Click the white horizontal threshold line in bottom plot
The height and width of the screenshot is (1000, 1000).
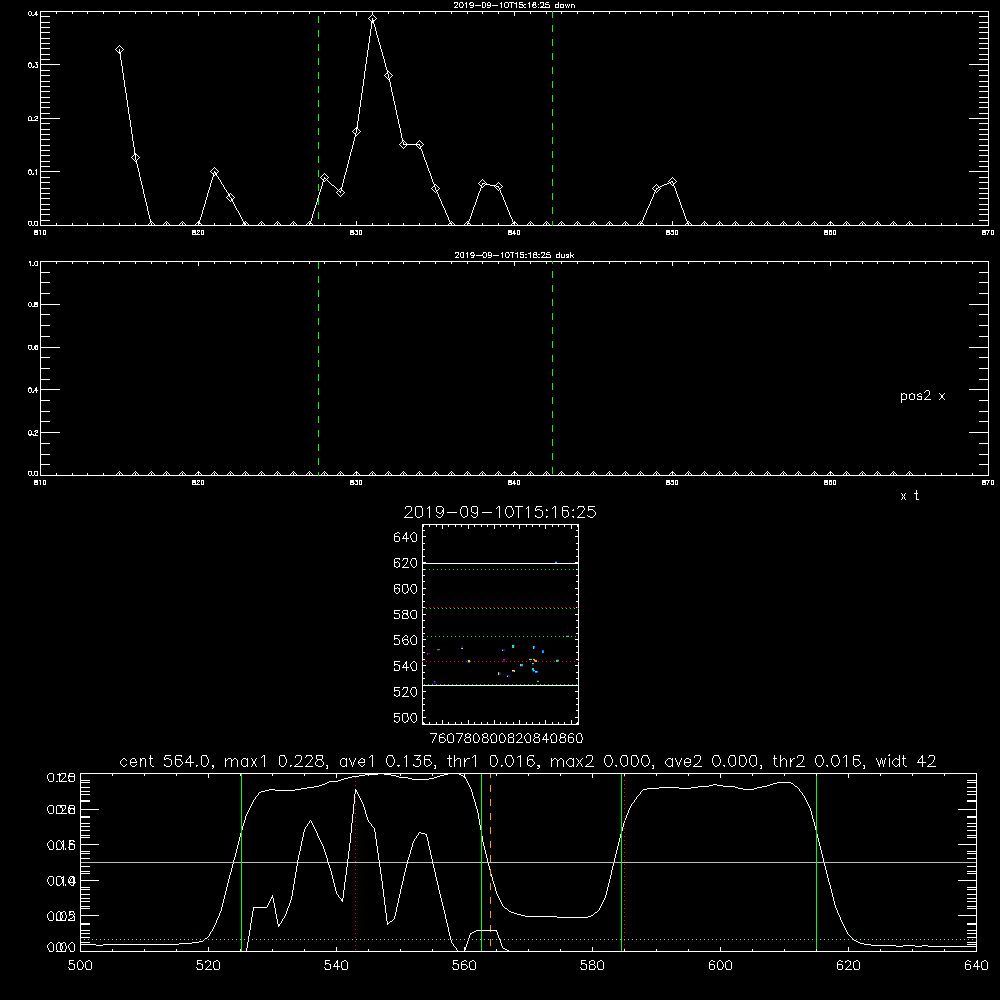click(x=528, y=862)
